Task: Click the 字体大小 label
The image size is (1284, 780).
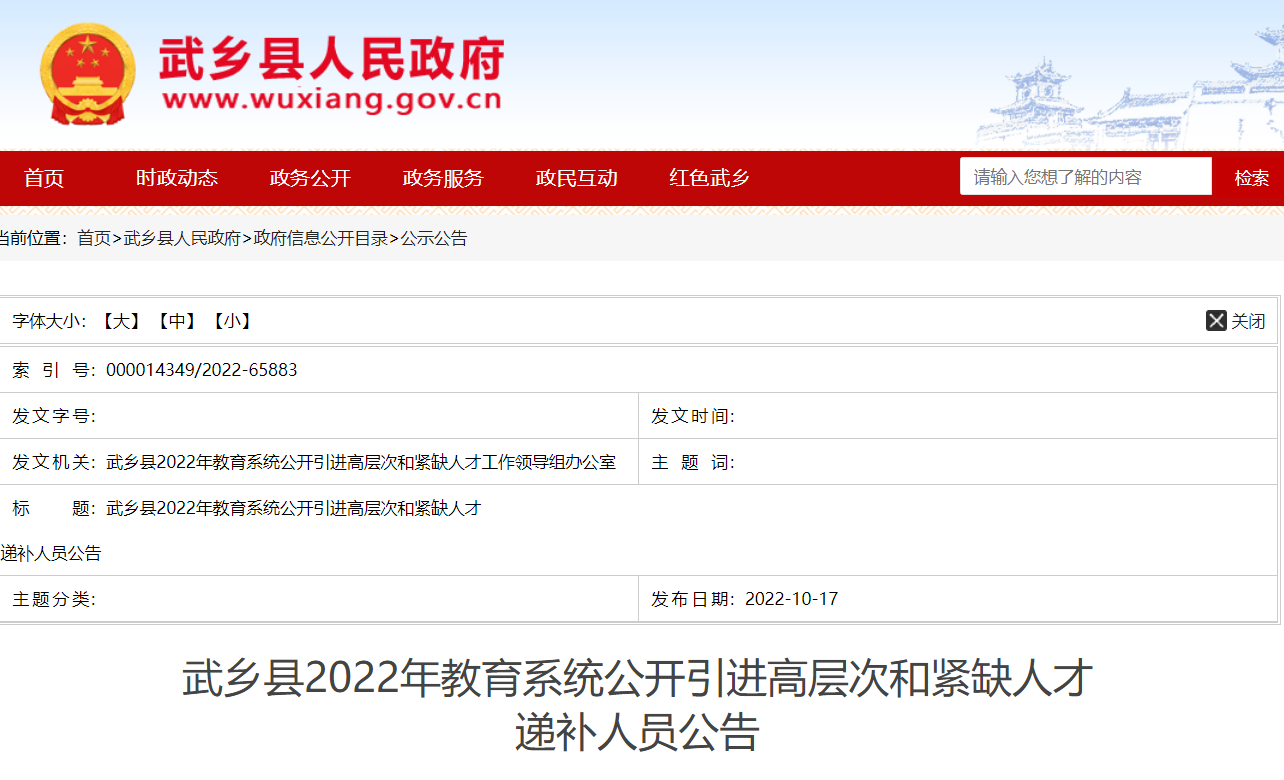Action: 51,321
